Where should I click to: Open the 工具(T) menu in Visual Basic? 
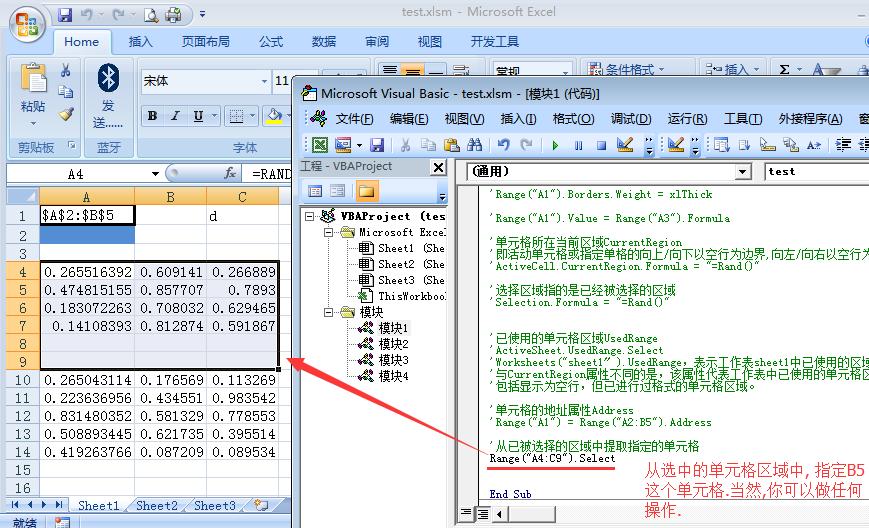(x=743, y=119)
